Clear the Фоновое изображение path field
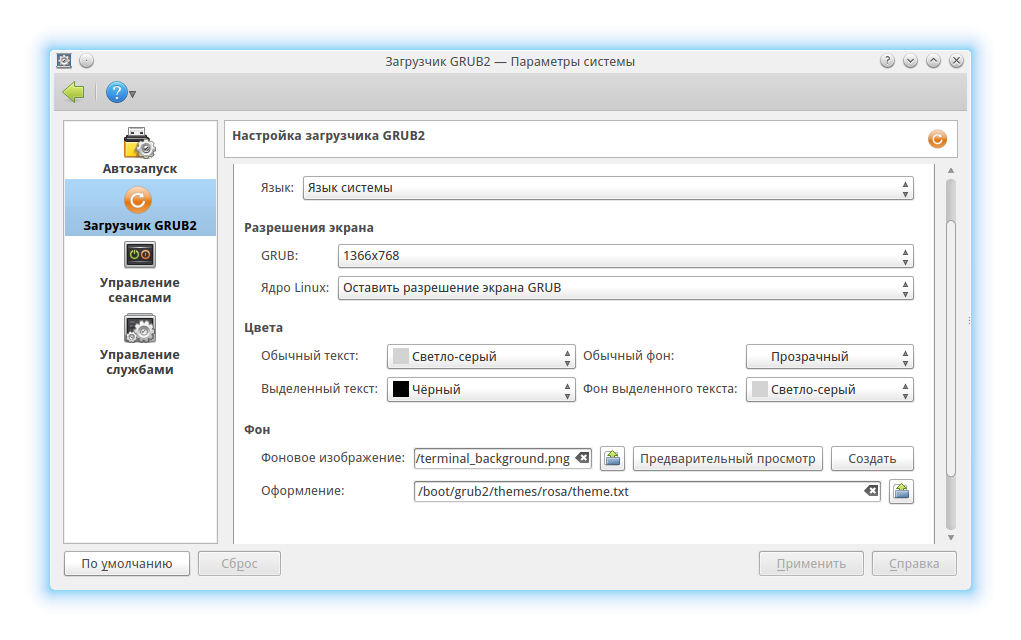Viewport: 1021px width, 640px height. pyautogui.click(x=583, y=458)
